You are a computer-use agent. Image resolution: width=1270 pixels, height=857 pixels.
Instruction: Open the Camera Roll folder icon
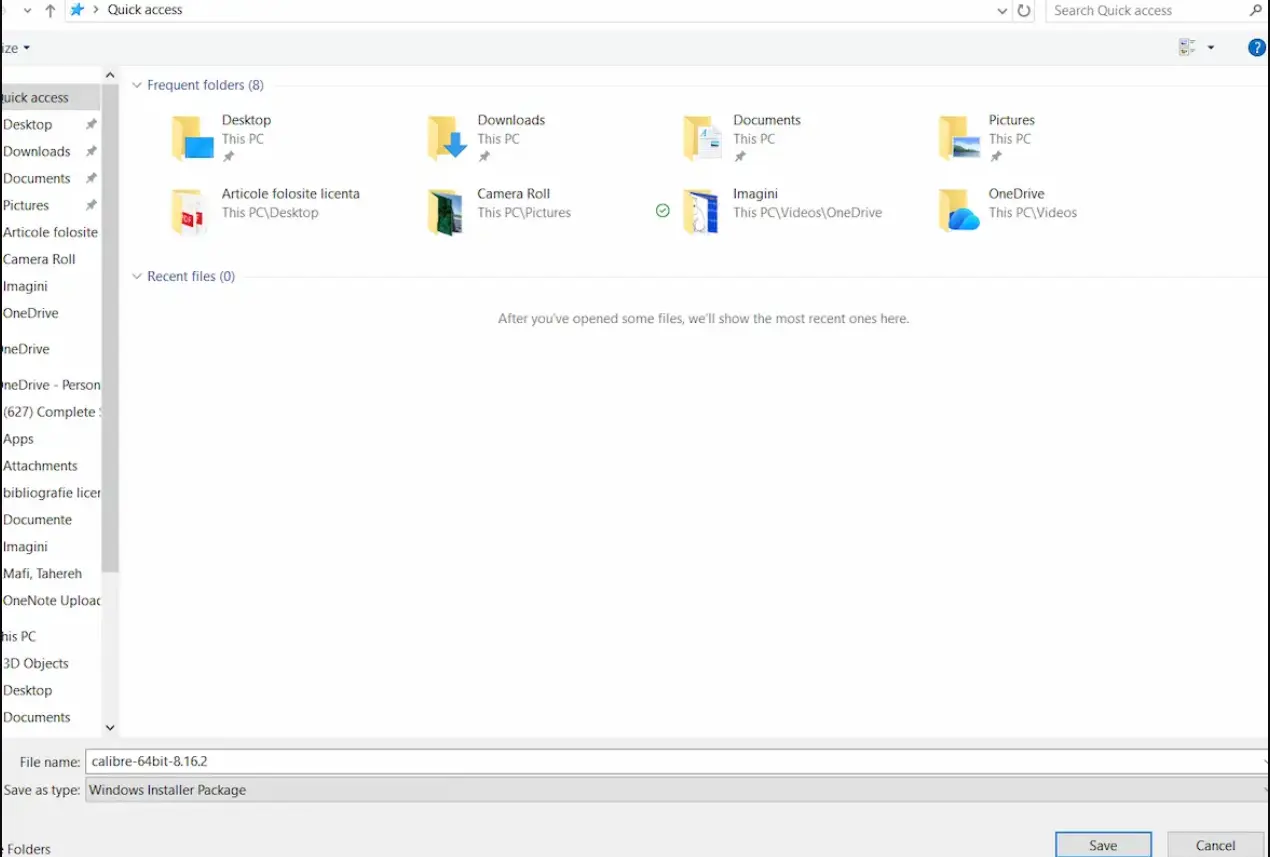click(x=445, y=212)
